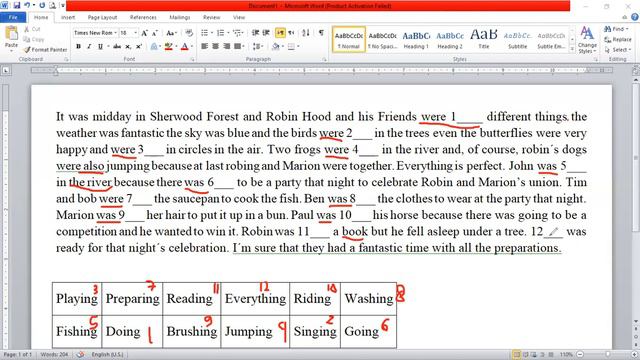Apply the No Spacing style
This screenshot has height=360, width=640.
[x=382, y=40]
